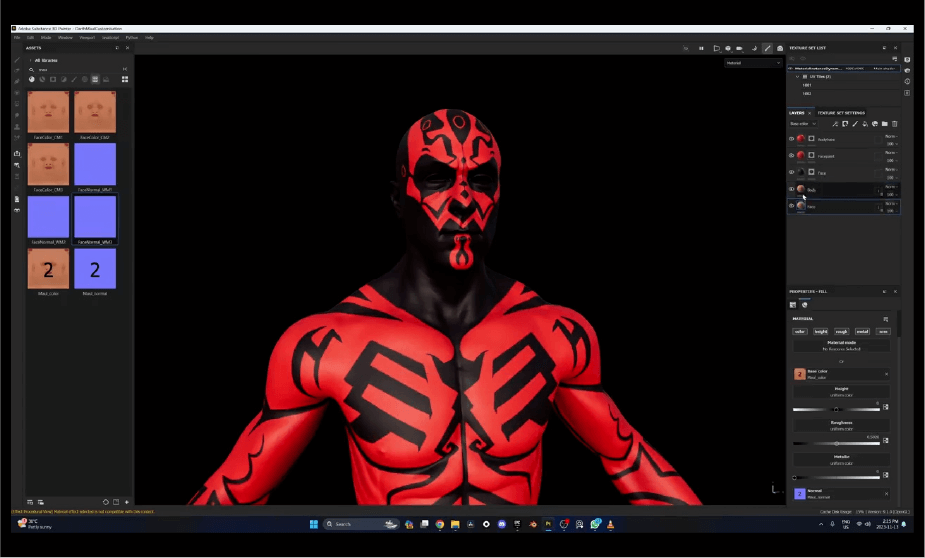925x558 pixels.
Task: Switch assets panel to grid view icon
Action: pos(125,79)
